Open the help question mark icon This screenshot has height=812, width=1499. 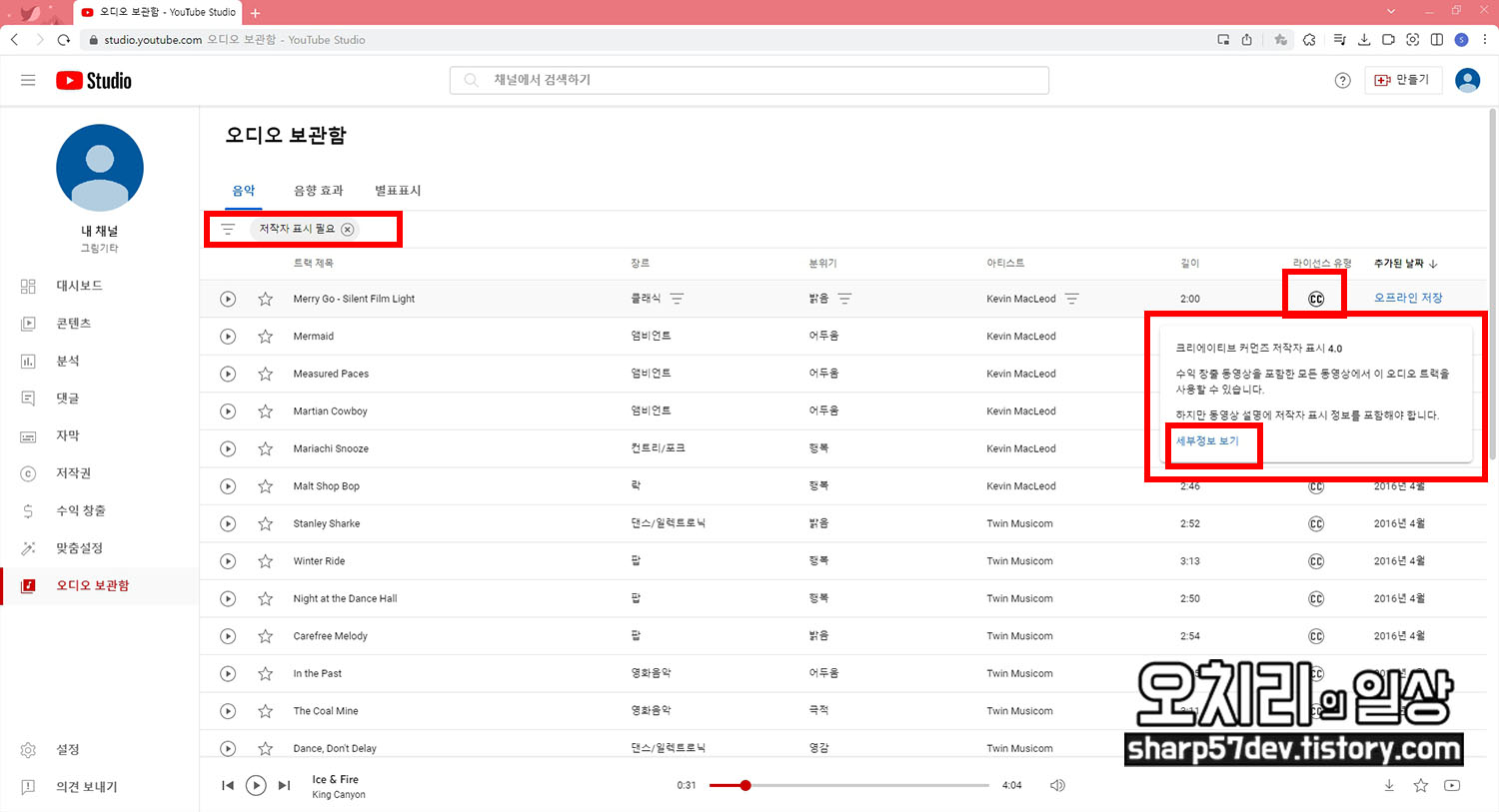click(x=1342, y=81)
